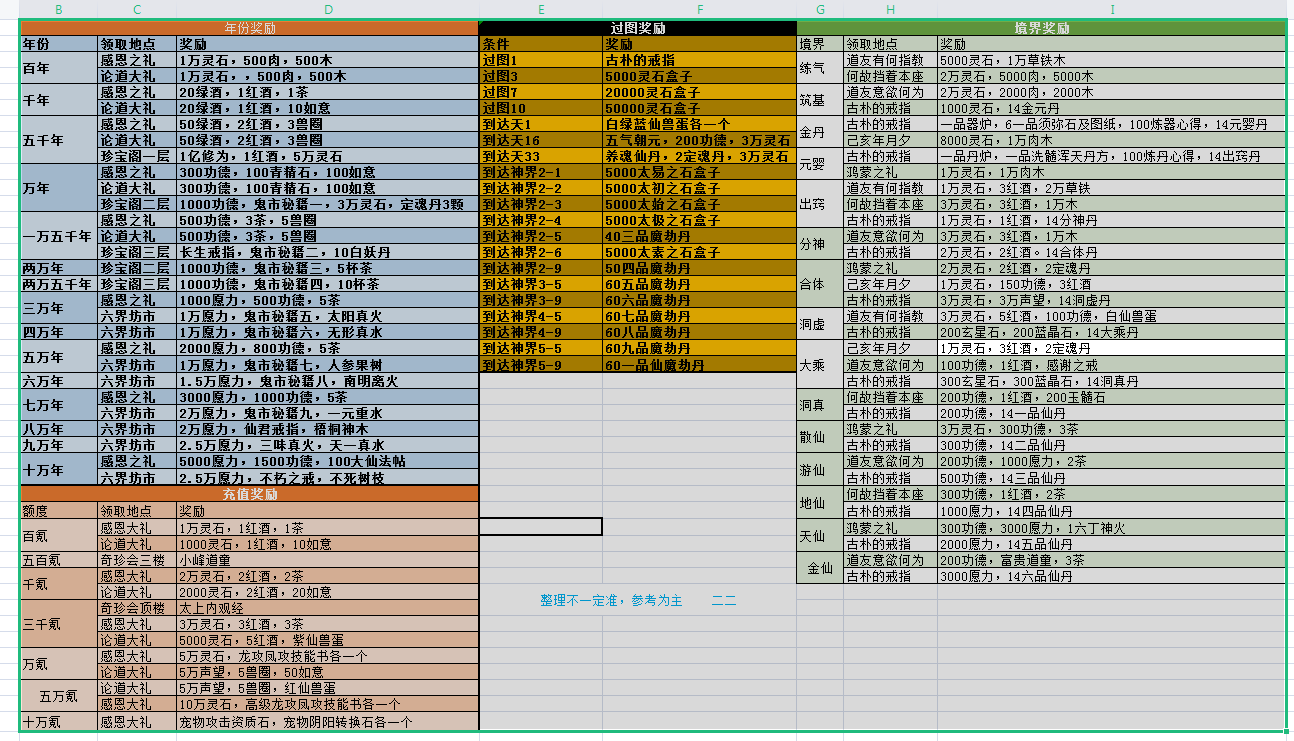This screenshot has height=741, width=1294.
Task: Select the 散仙 realm cell
Action: (x=820, y=437)
